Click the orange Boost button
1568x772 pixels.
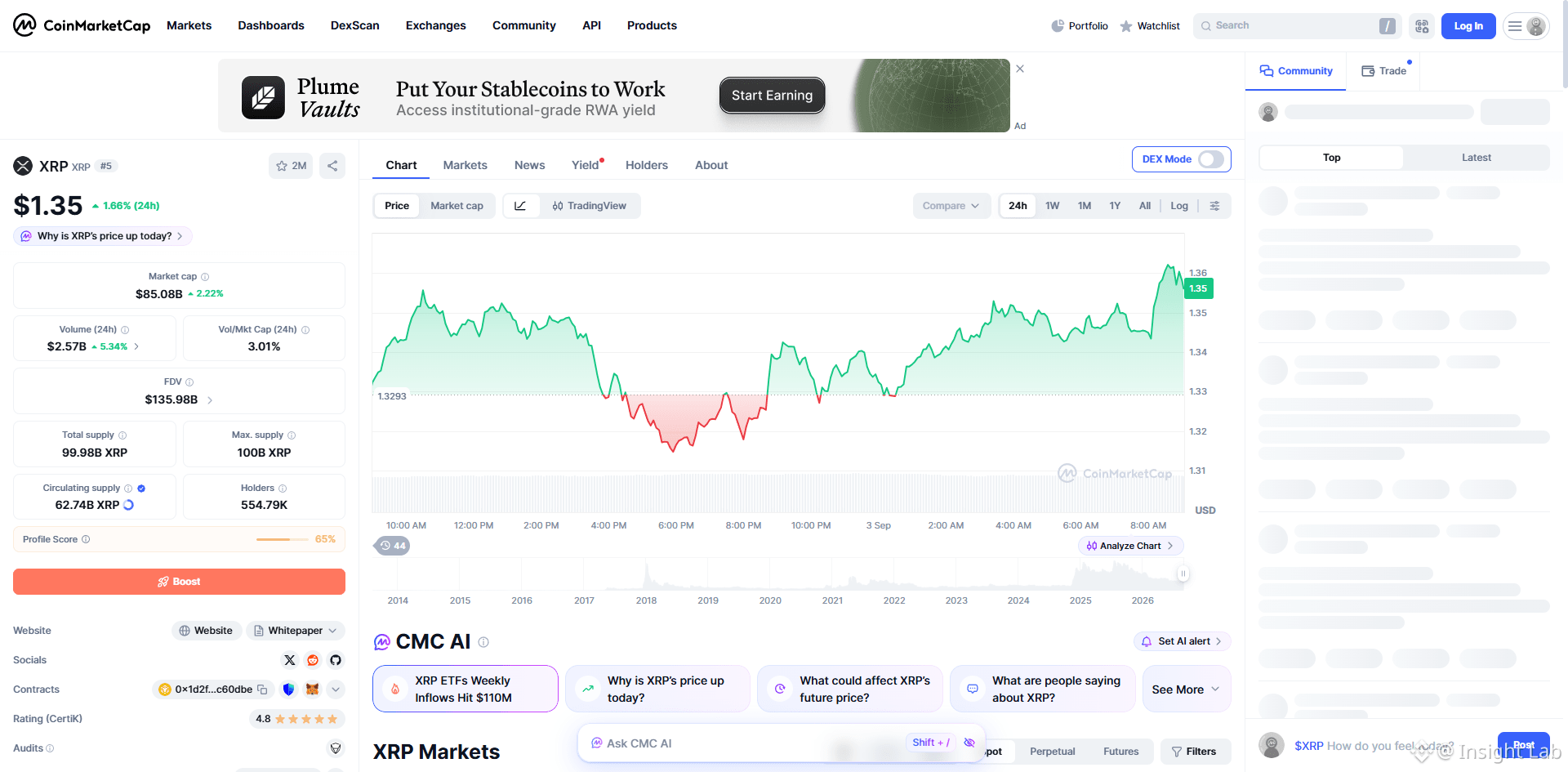pos(179,582)
